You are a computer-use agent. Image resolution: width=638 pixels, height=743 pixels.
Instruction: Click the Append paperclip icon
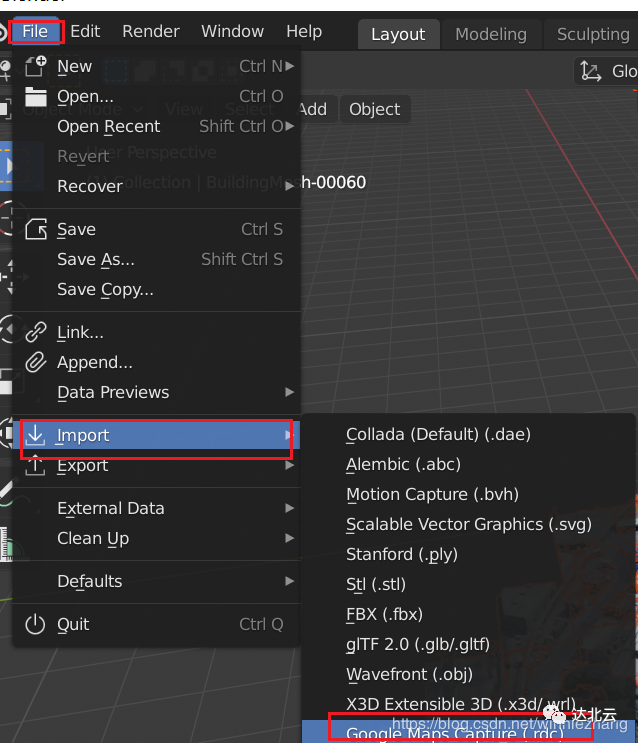[x=36, y=362]
